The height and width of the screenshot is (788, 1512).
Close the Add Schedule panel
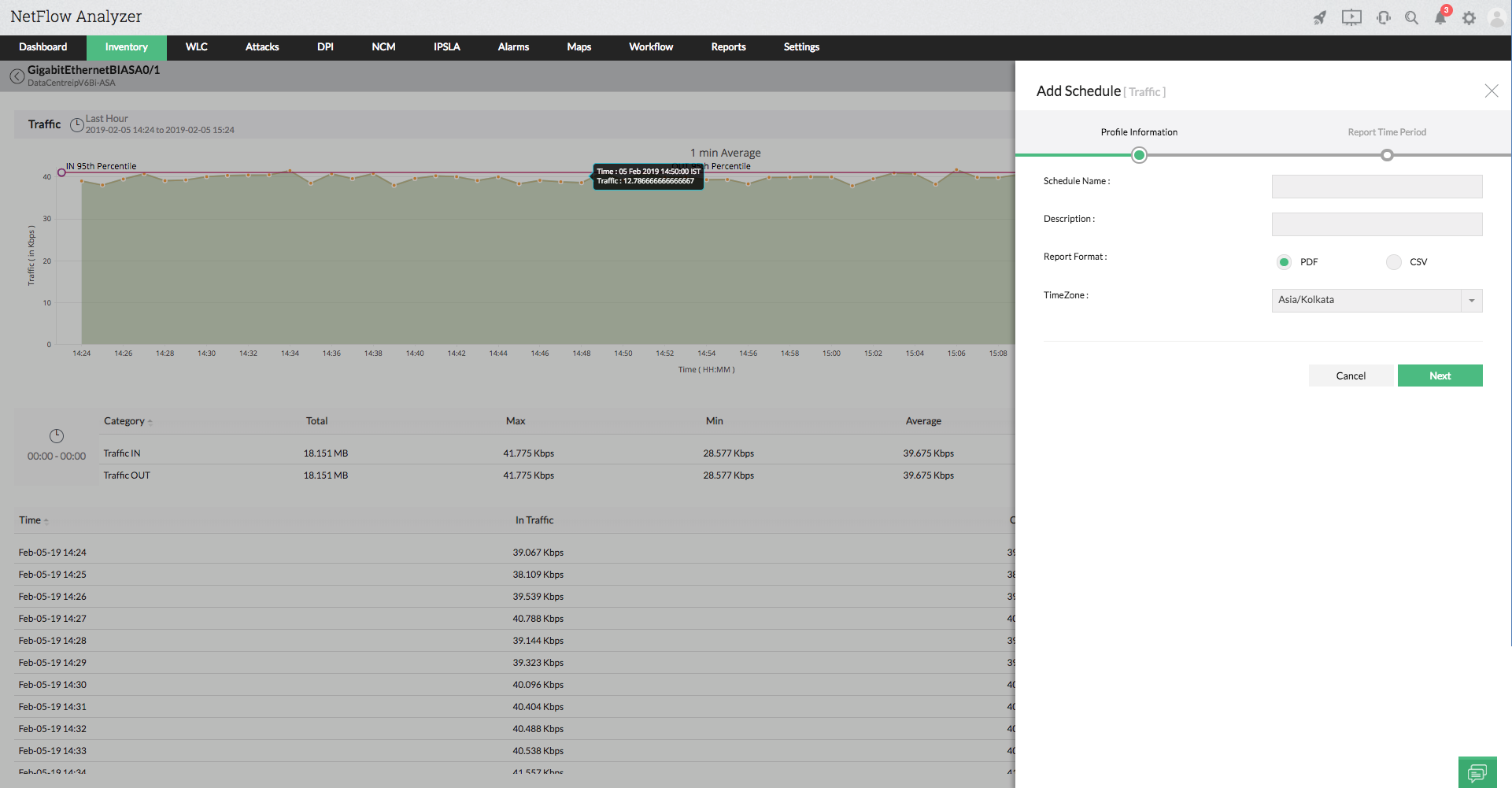point(1491,91)
